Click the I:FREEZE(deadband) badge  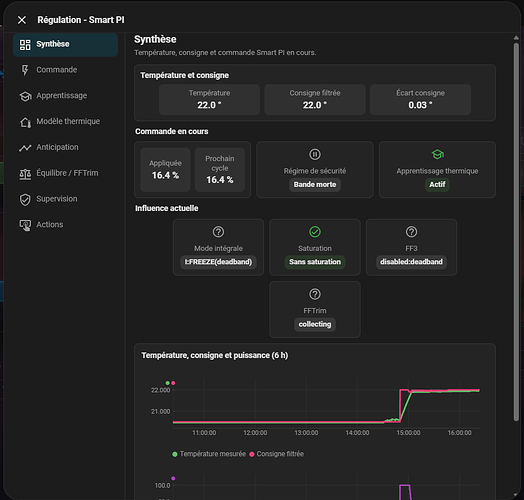click(x=218, y=262)
